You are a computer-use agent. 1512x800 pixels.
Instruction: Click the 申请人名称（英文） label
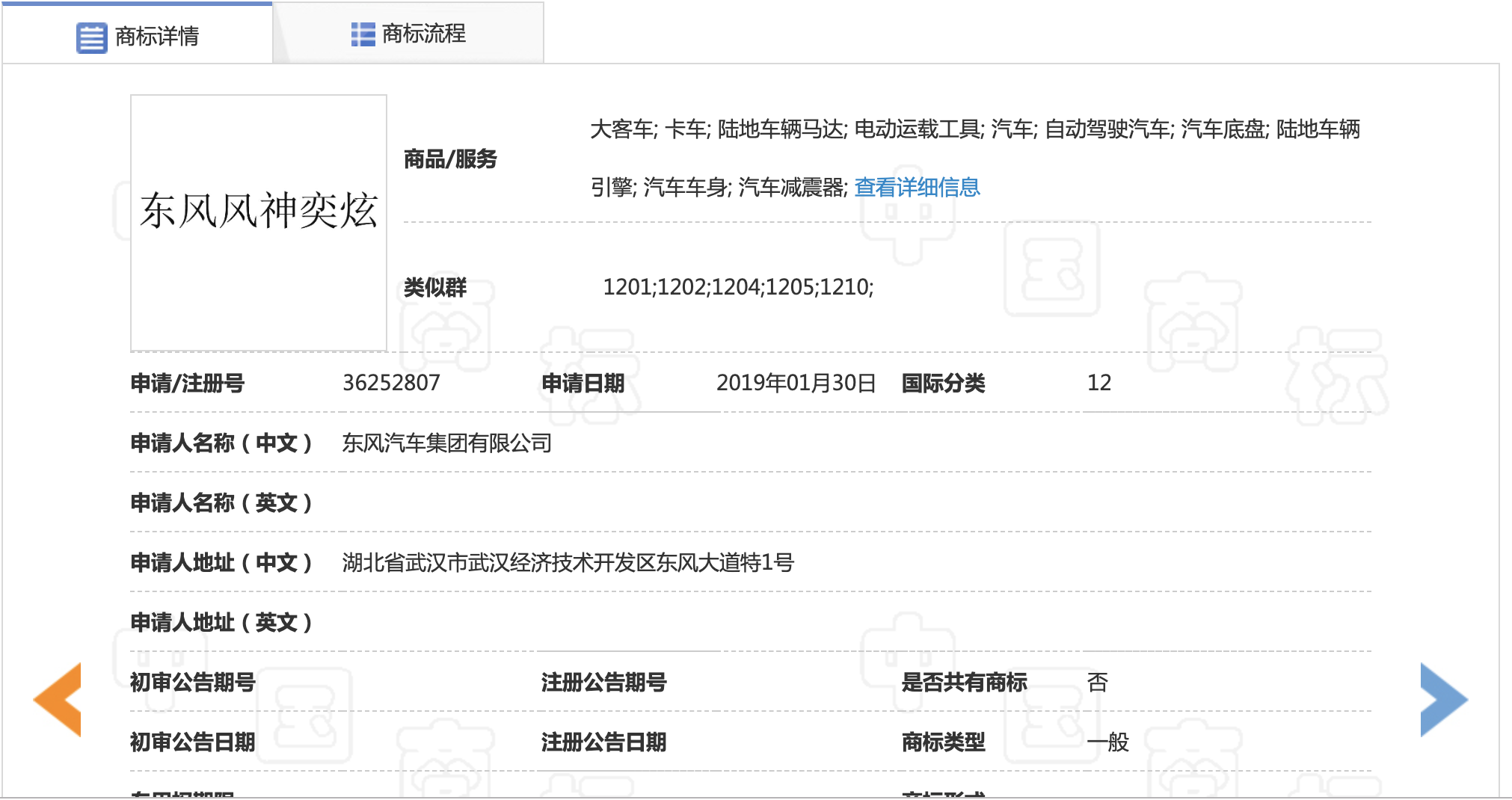[221, 503]
